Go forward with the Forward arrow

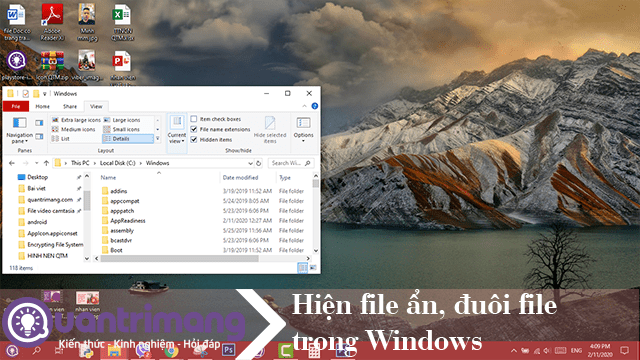pyautogui.click(x=25, y=163)
